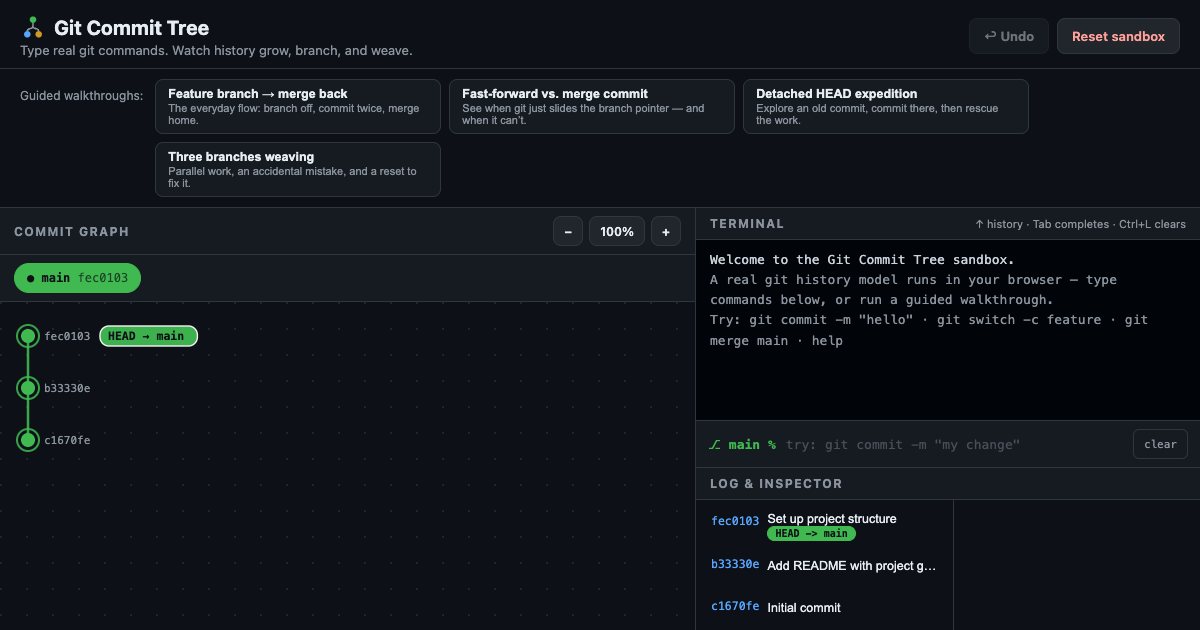Click the HEAD → main label in graph
The height and width of the screenshot is (630, 1200).
click(149, 336)
